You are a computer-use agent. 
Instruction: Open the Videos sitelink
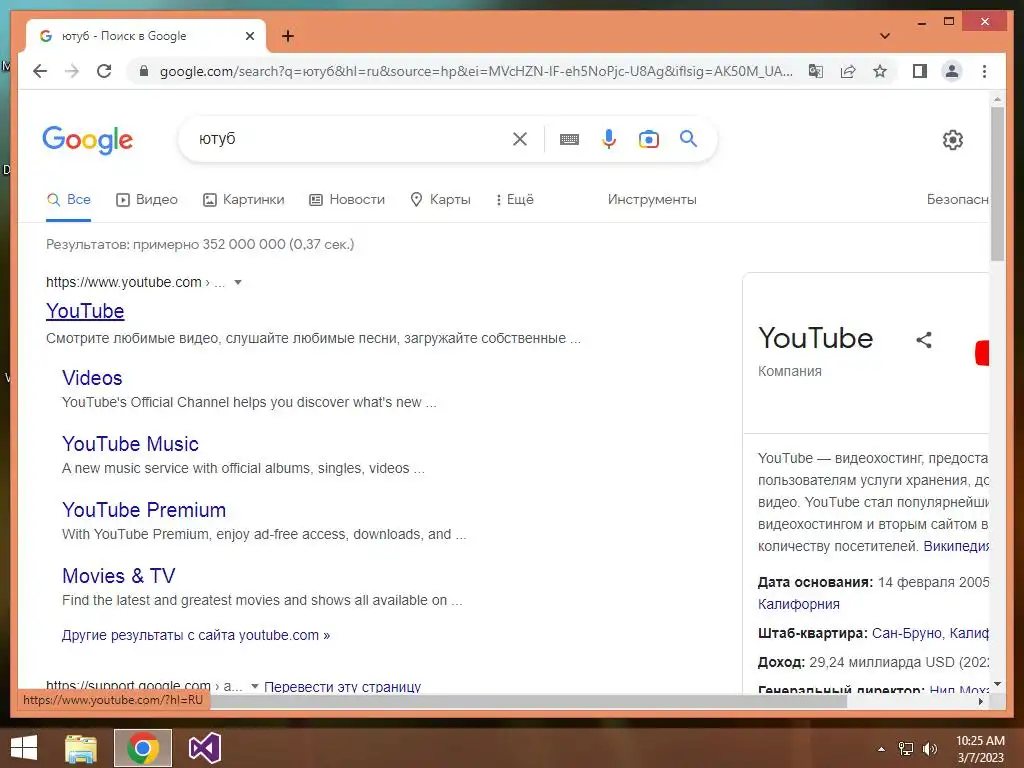click(x=92, y=378)
